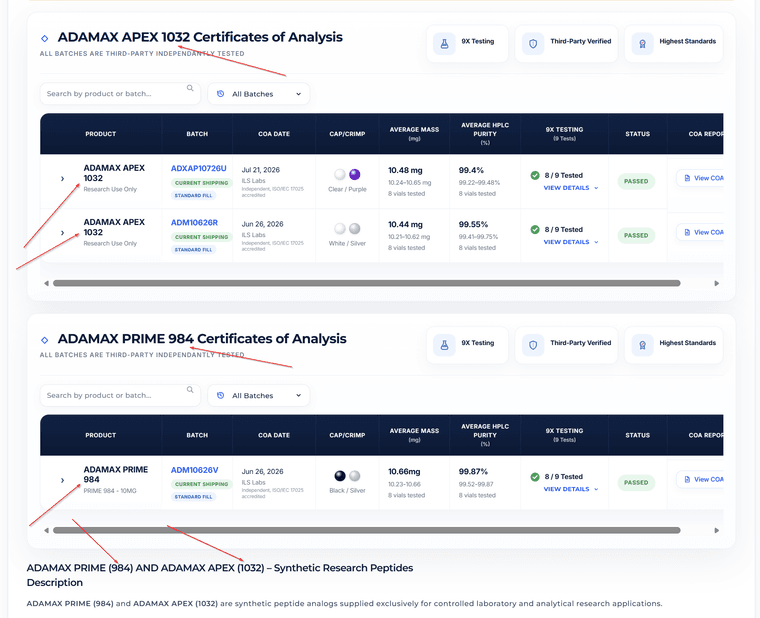Click Current Shipping tag under ADXAP10726U
The width and height of the screenshot is (760, 618).
[202, 183]
